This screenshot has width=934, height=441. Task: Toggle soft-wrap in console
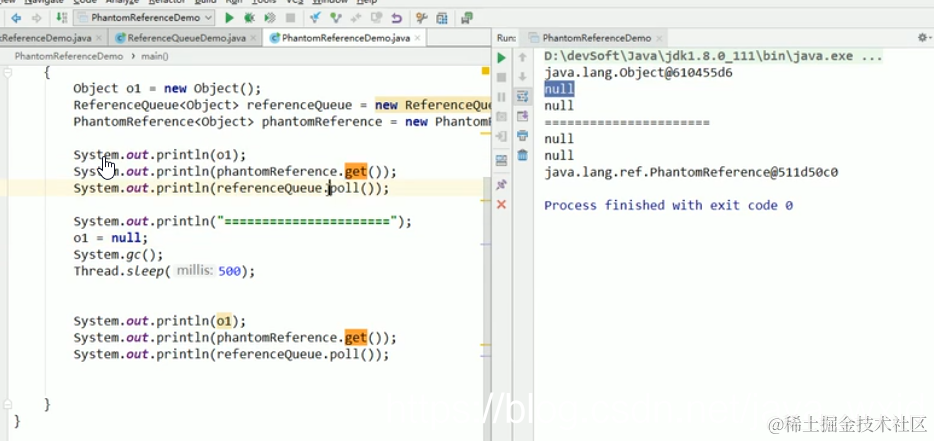(x=522, y=96)
